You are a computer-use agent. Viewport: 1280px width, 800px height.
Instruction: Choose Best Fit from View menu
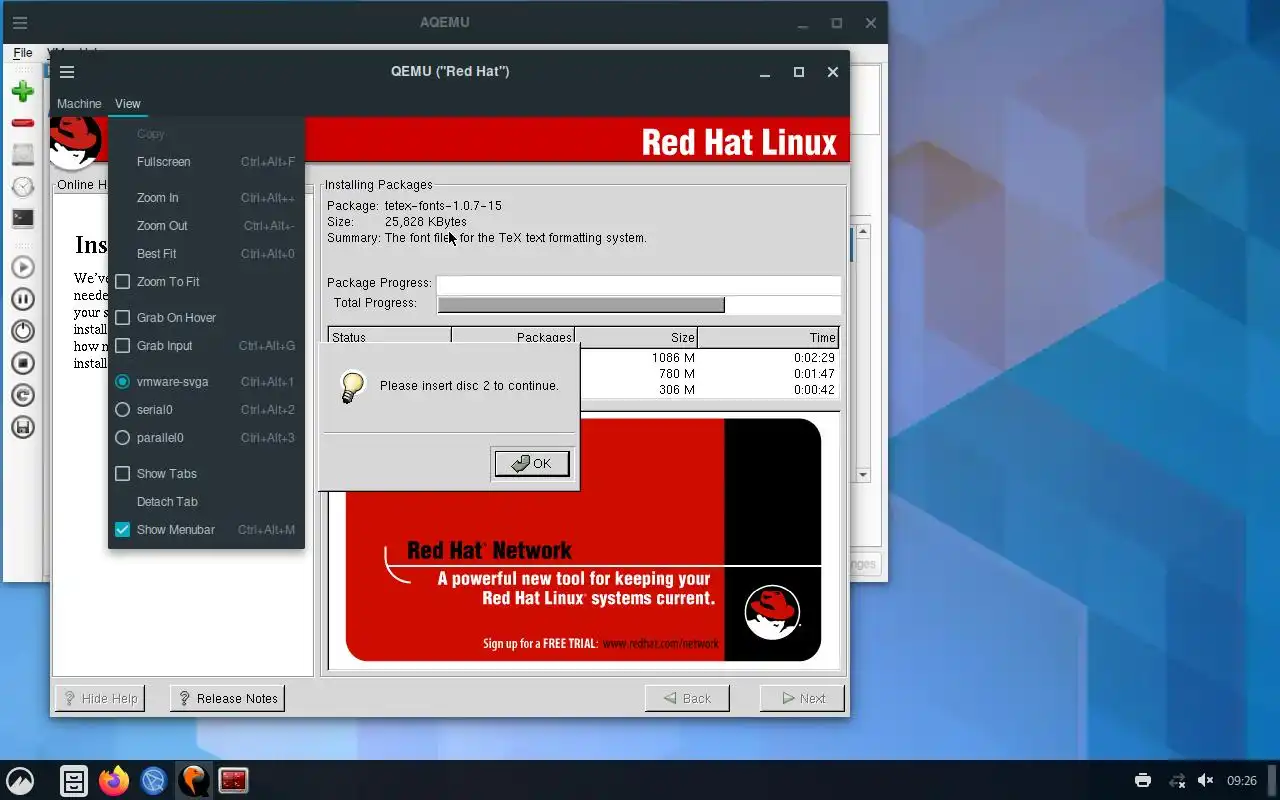coord(206,254)
